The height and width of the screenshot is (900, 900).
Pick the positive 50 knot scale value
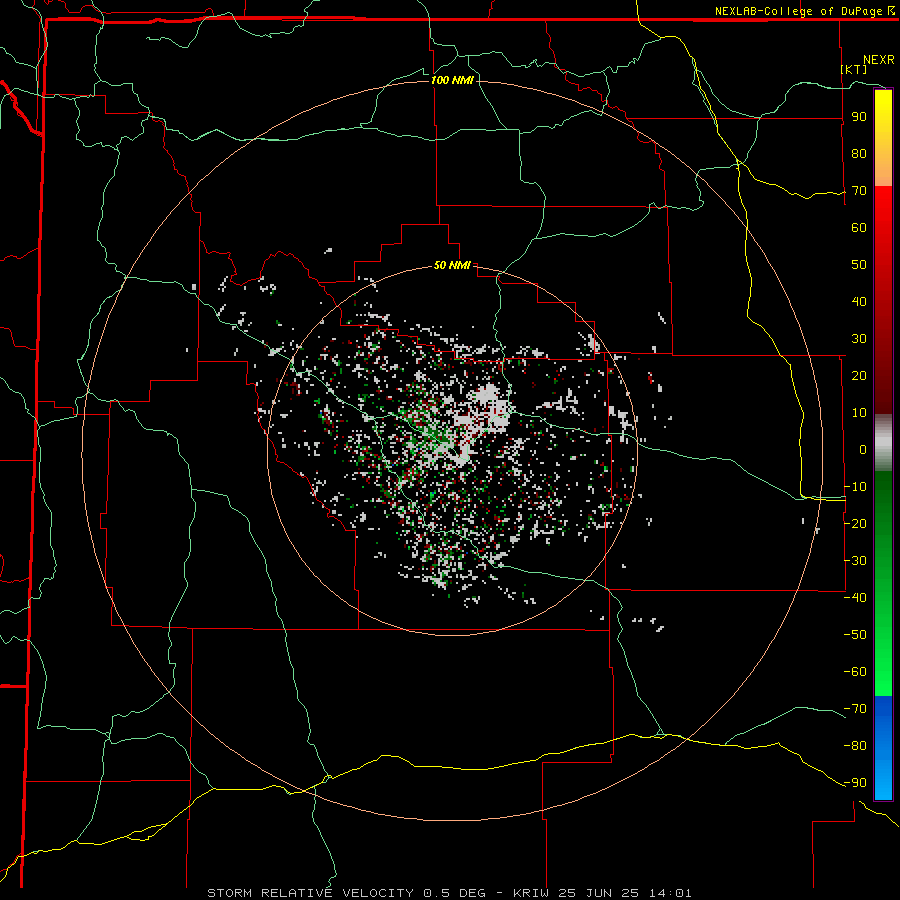click(x=859, y=265)
